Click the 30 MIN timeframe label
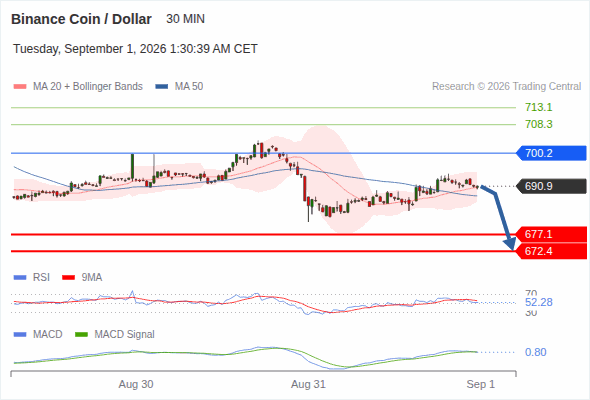Screen dimensions: 590x400 [186, 19]
